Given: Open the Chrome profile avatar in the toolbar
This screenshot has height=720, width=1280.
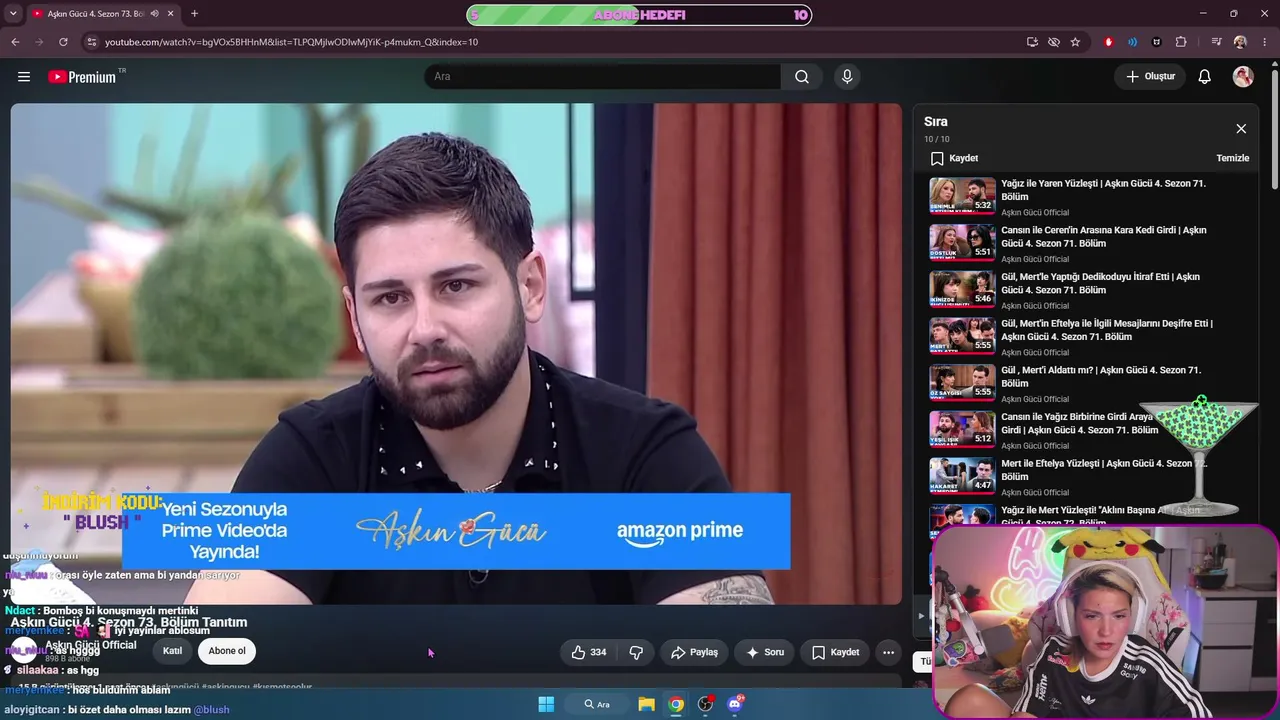Looking at the screenshot, I should tap(1240, 42).
